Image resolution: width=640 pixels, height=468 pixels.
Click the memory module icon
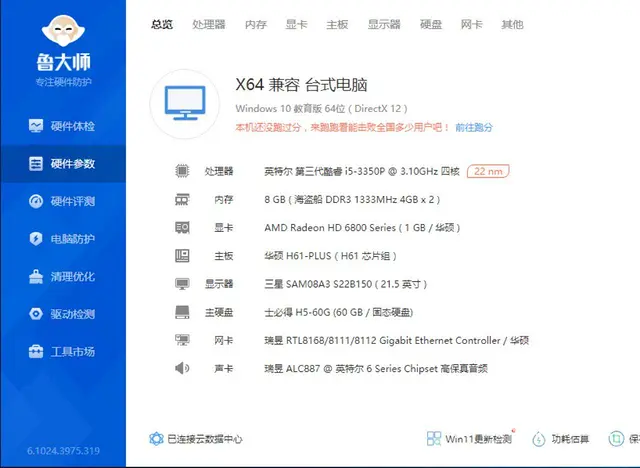(182, 199)
